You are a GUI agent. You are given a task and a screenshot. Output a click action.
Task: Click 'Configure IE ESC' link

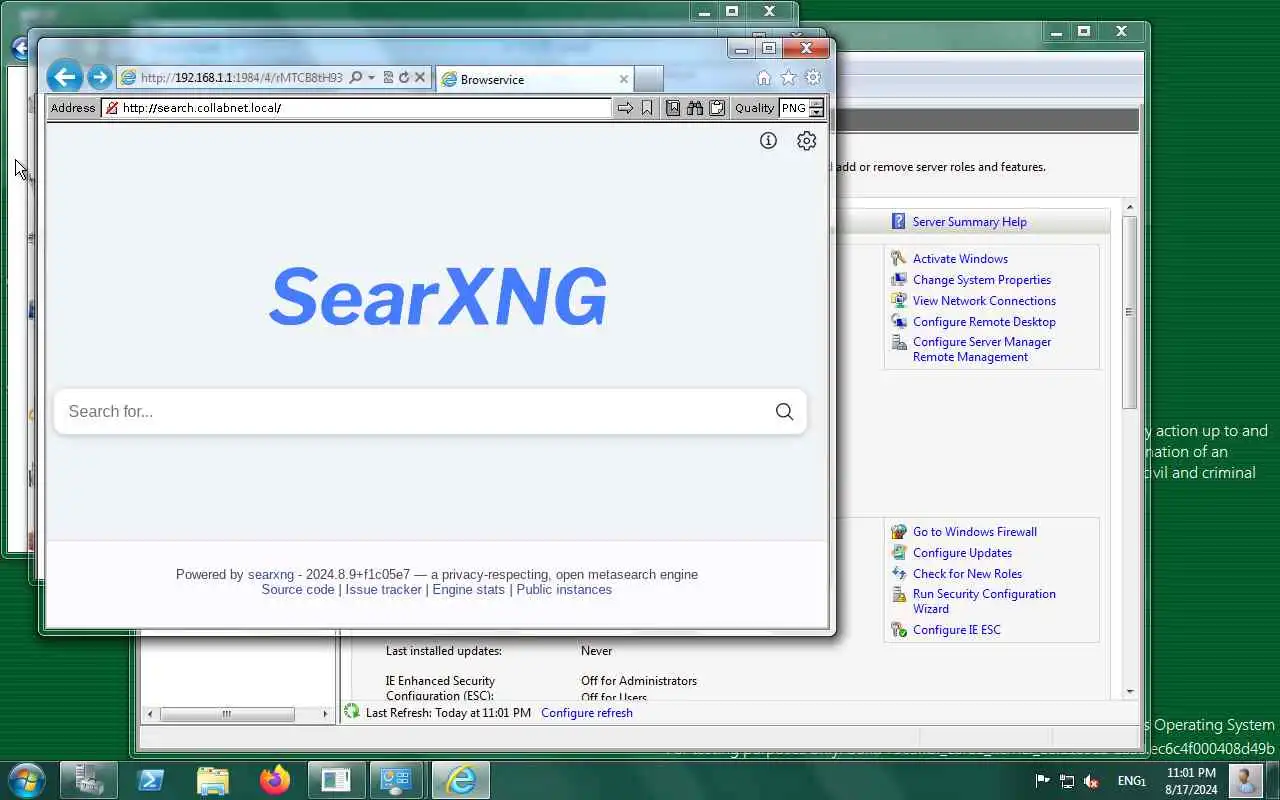tap(956, 630)
